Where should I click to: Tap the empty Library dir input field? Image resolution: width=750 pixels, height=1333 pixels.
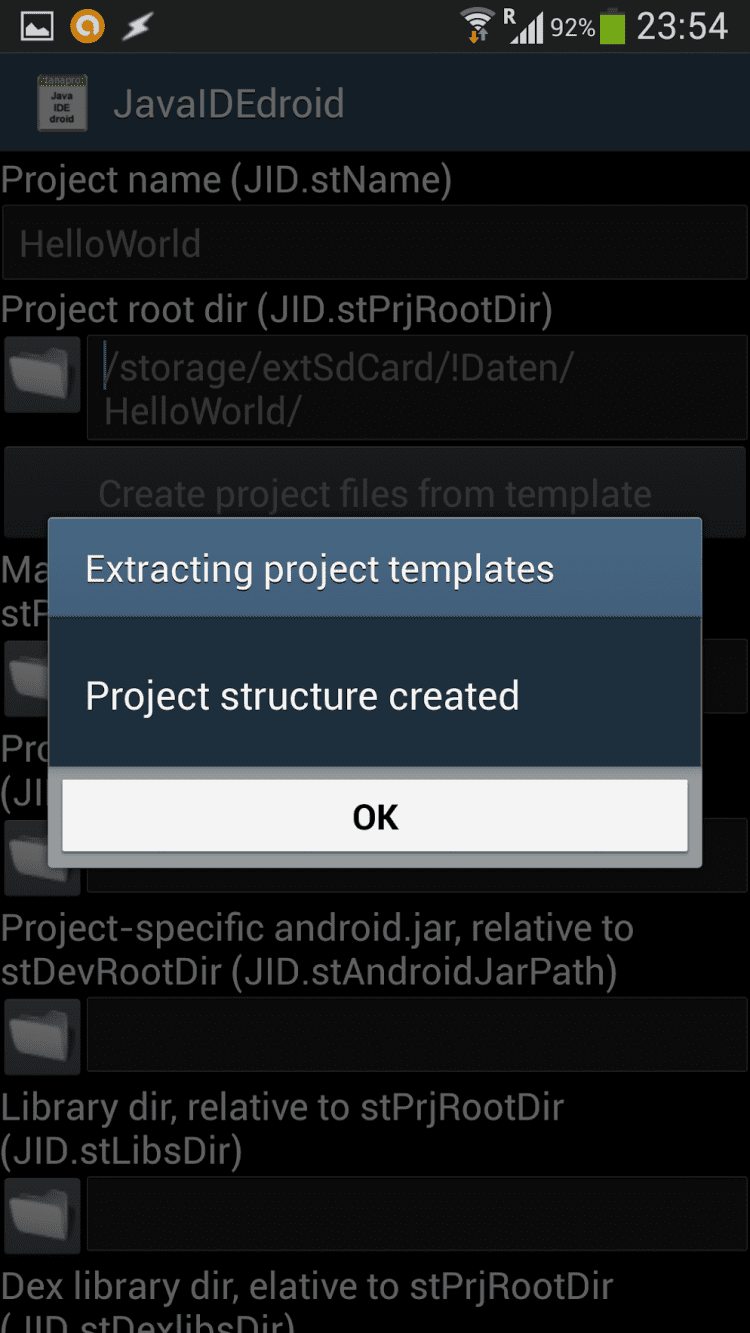pos(416,1215)
